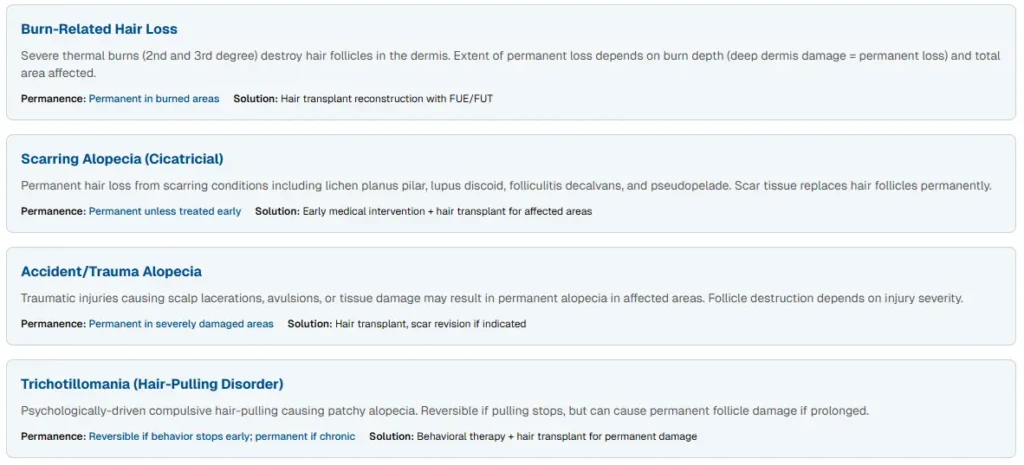Click the "Permanent unless treated early" text
The height and width of the screenshot is (465, 1024).
[x=165, y=212]
